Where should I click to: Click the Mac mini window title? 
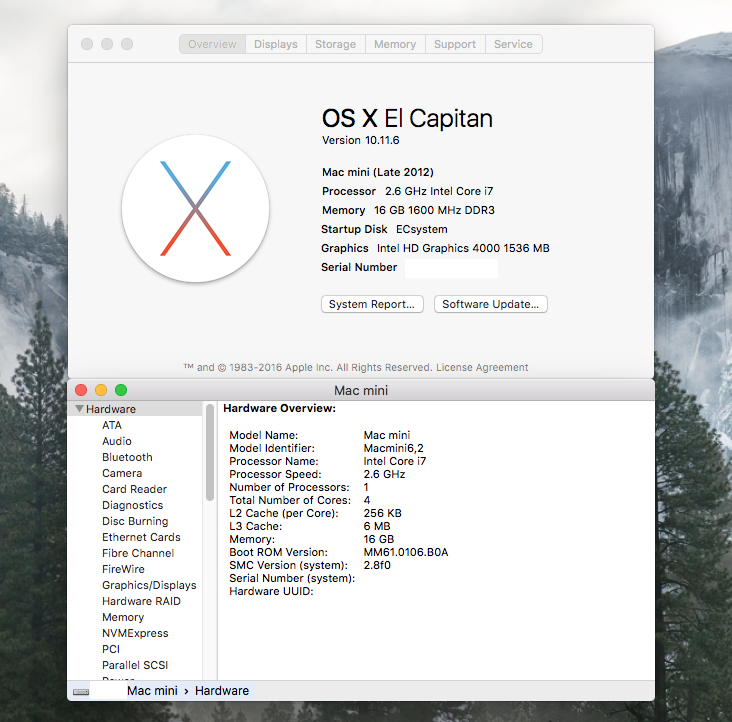tap(361, 391)
